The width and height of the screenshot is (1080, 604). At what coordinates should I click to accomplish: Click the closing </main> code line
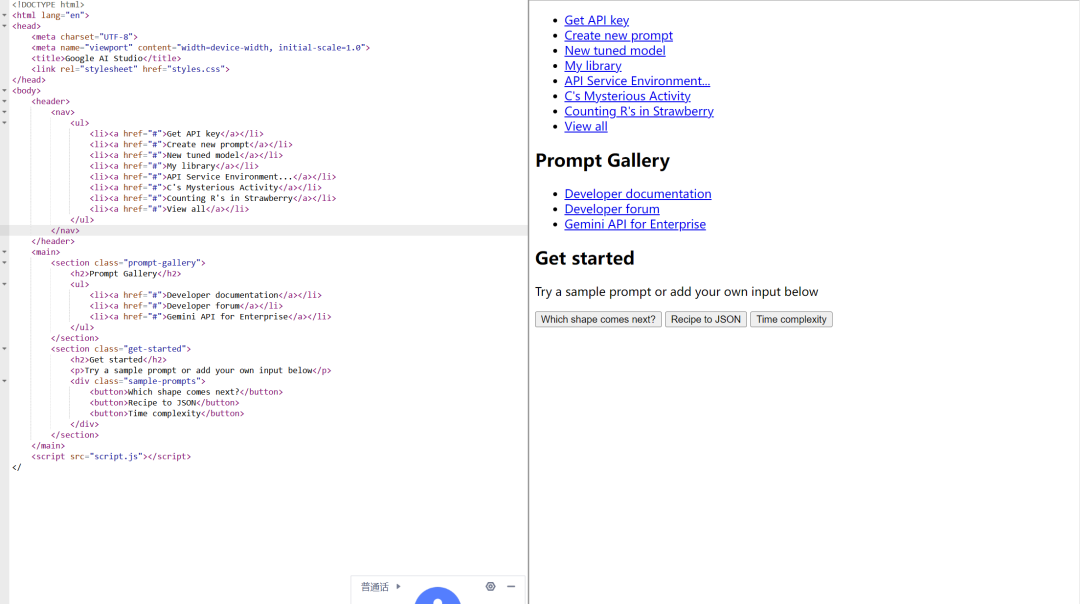pyautogui.click(x=48, y=446)
